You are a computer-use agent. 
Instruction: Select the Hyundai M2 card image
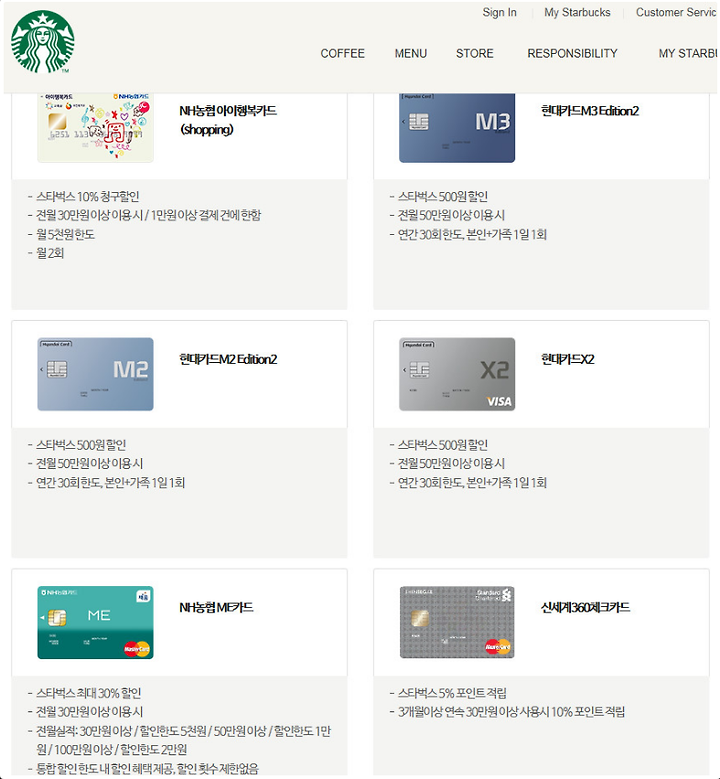tap(95, 374)
